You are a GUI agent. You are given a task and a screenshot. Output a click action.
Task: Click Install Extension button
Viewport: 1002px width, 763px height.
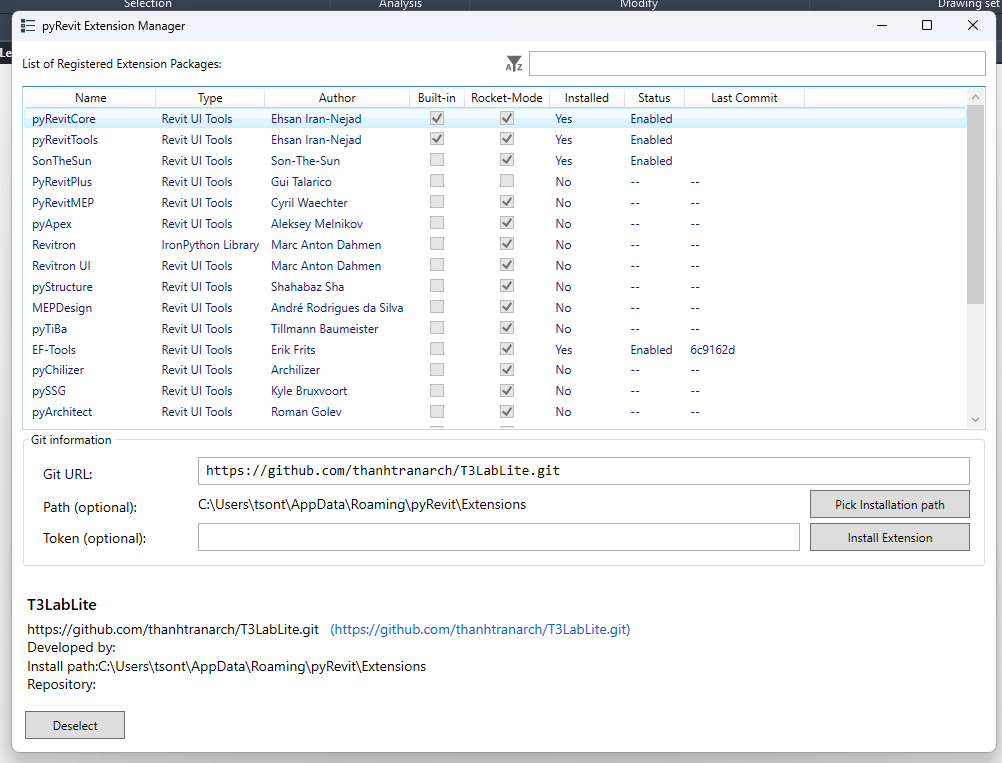[890, 537]
